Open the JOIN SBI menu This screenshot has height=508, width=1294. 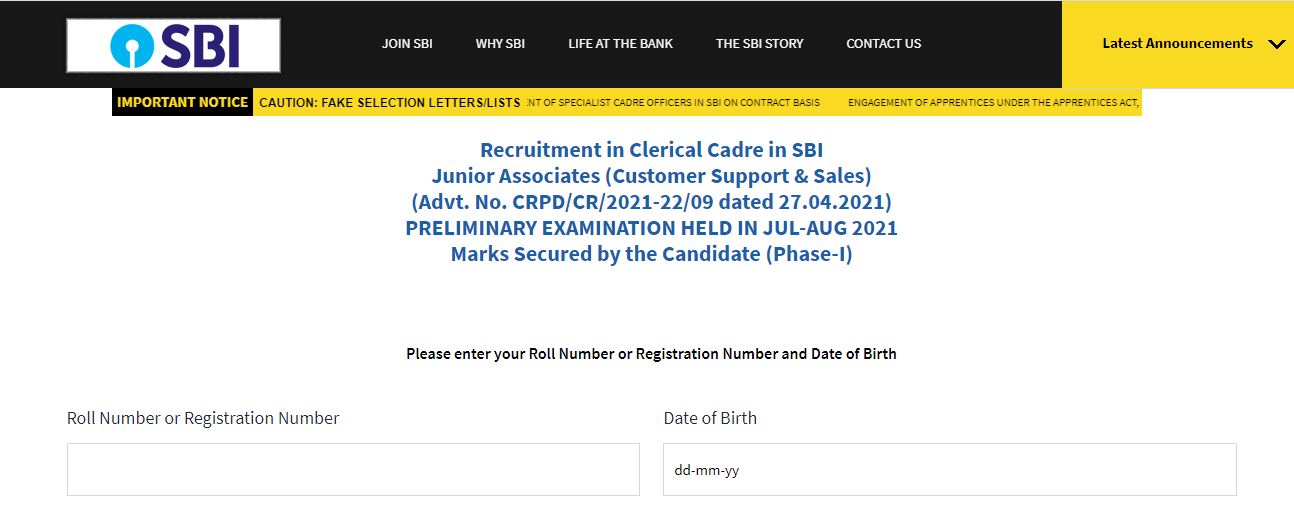point(407,44)
